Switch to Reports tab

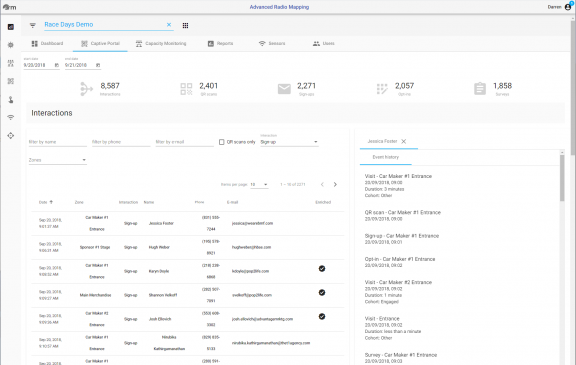coord(220,43)
